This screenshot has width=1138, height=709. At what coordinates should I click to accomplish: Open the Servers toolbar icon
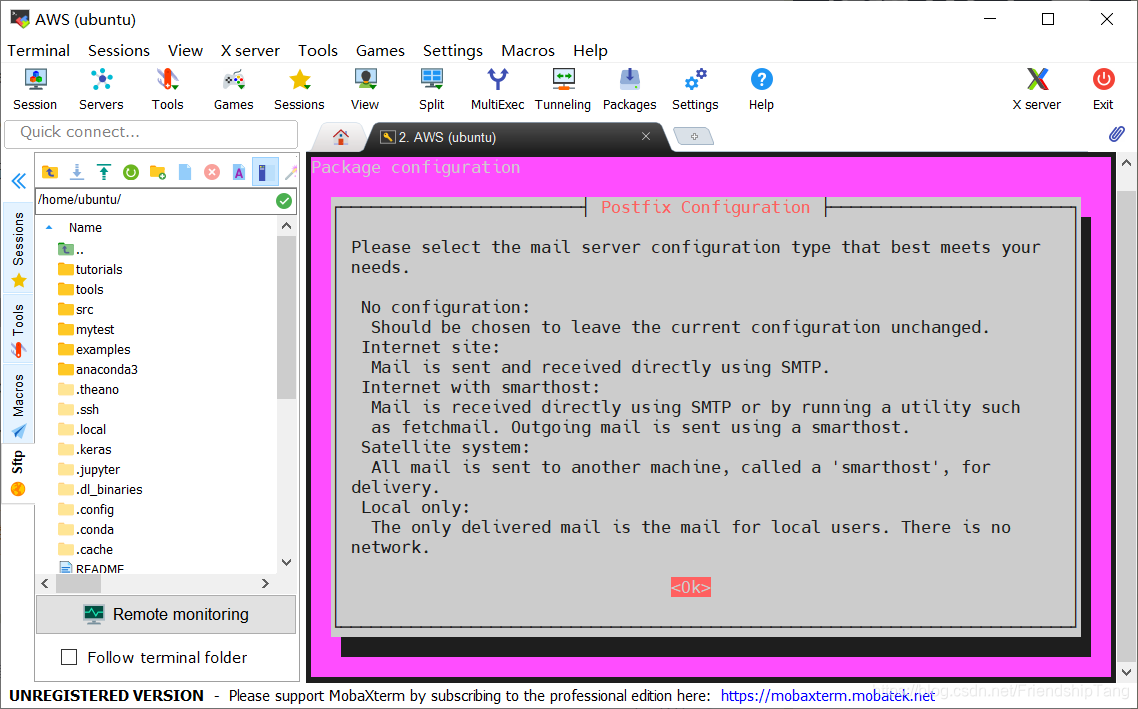tap(101, 89)
